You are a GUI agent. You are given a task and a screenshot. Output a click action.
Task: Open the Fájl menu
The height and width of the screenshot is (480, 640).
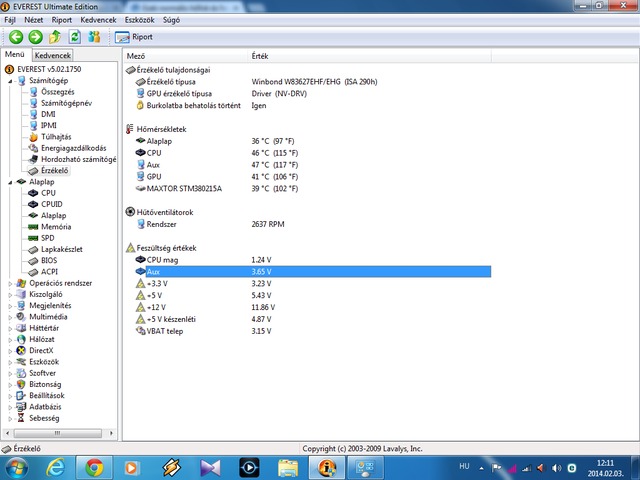click(10, 20)
